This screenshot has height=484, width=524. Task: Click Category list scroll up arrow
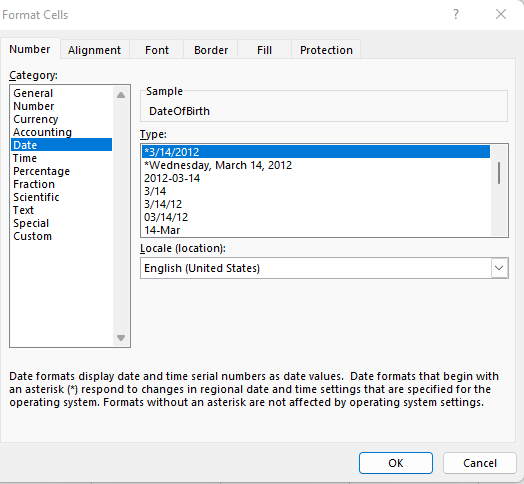(121, 95)
